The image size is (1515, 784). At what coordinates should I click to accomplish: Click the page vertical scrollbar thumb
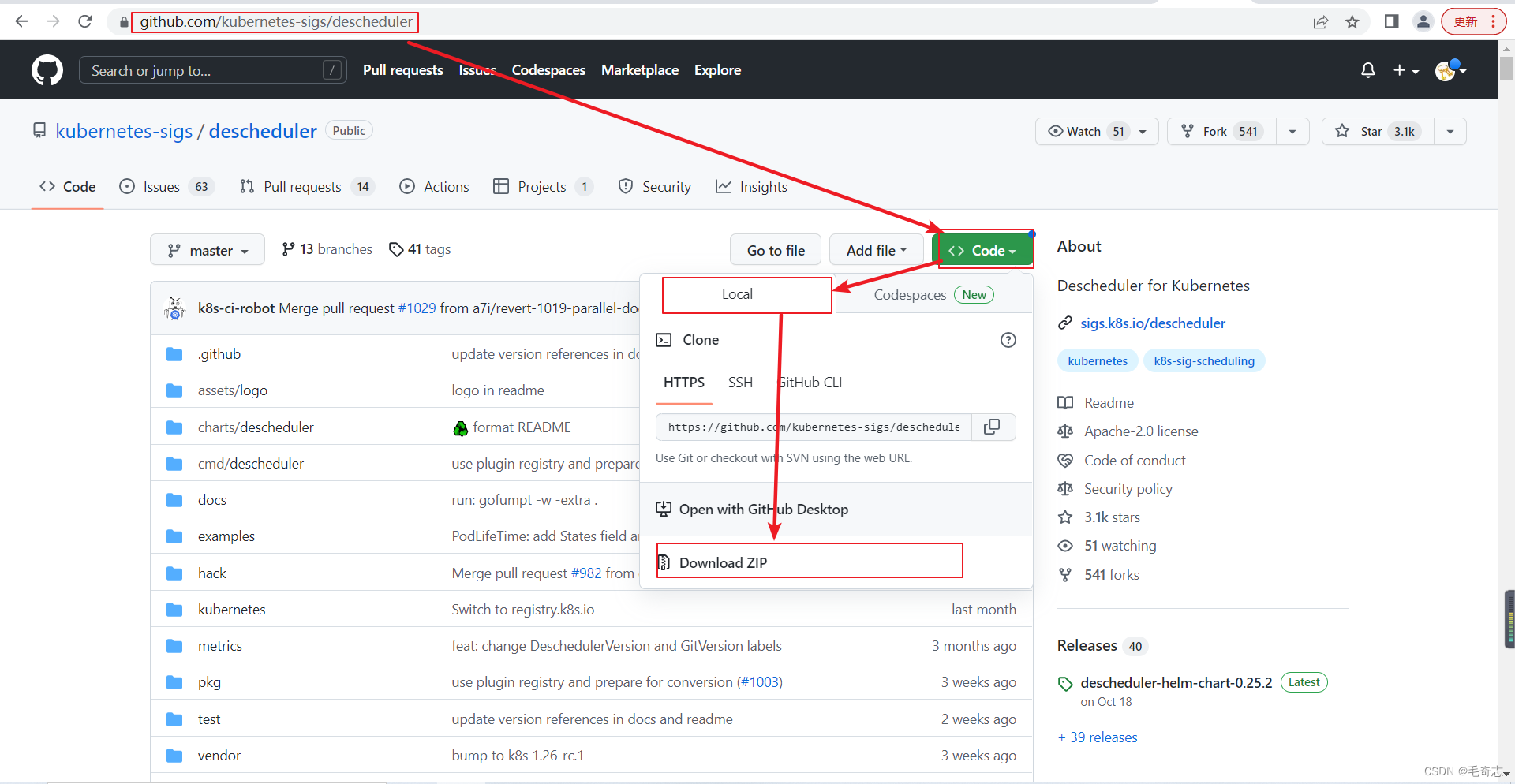click(1506, 69)
